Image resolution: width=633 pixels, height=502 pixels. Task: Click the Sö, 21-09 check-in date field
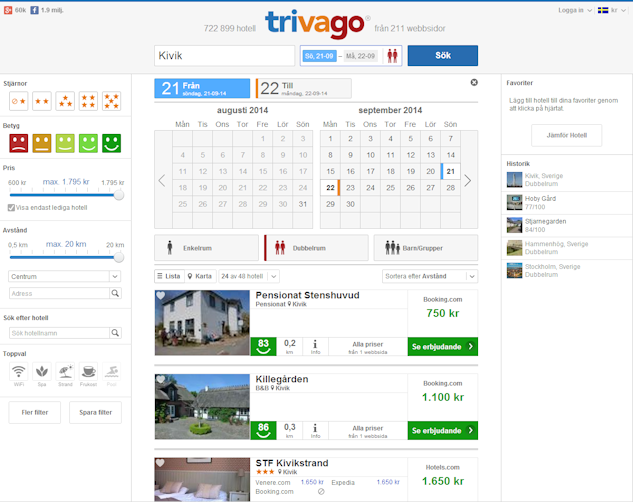(319, 56)
